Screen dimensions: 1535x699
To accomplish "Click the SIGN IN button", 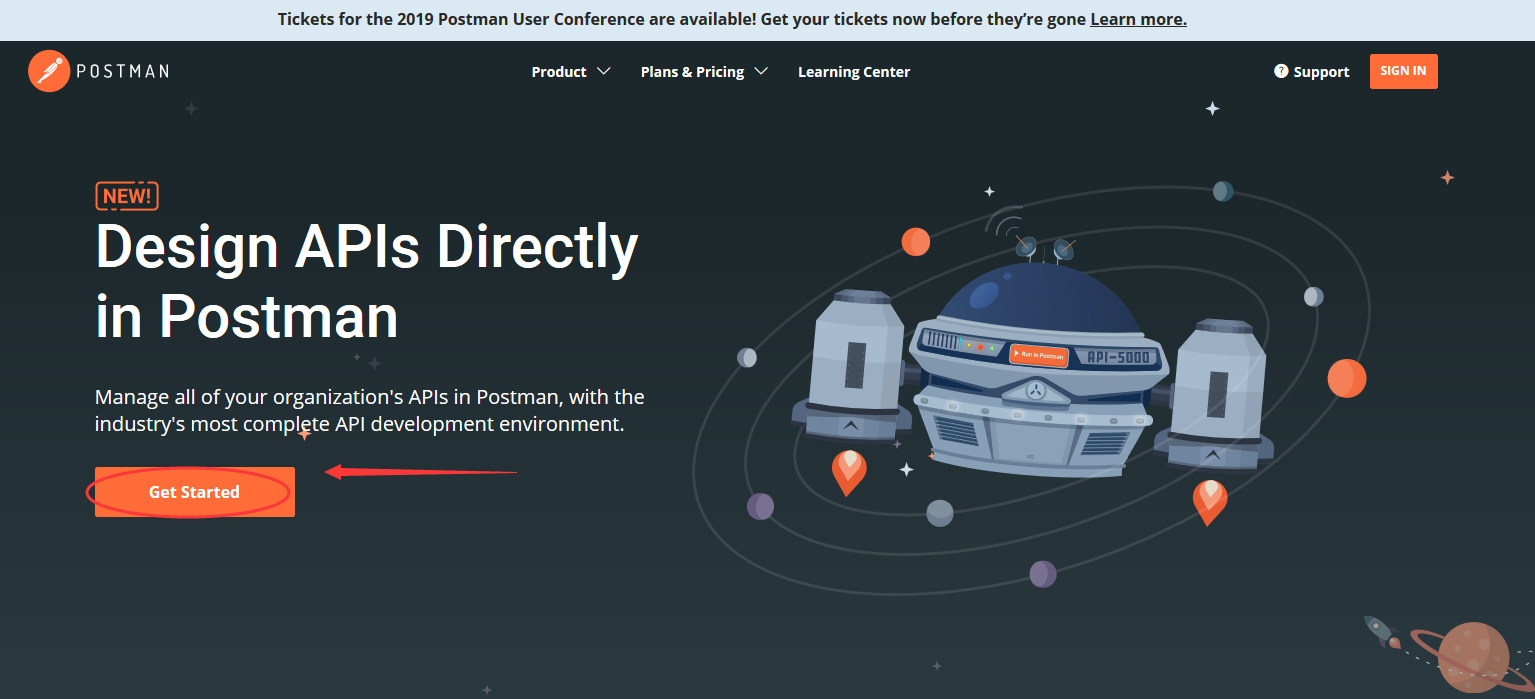I will [1403, 71].
